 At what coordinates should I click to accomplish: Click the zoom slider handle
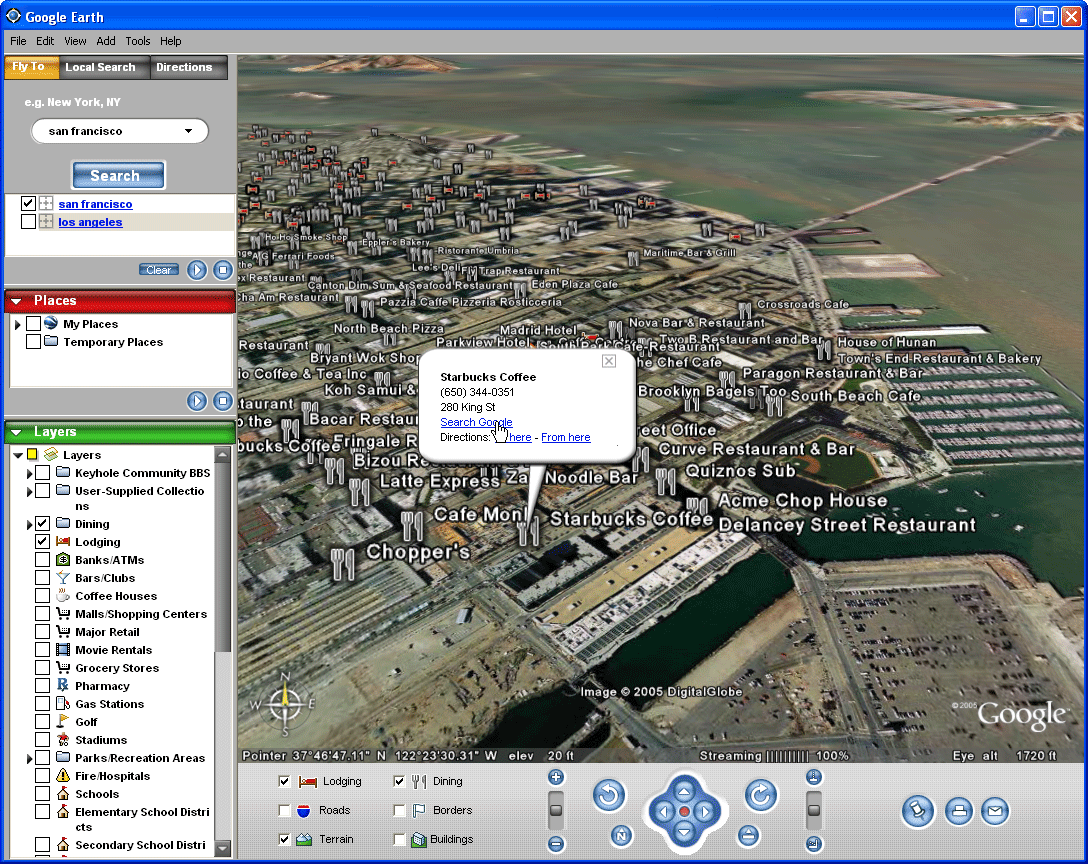556,810
